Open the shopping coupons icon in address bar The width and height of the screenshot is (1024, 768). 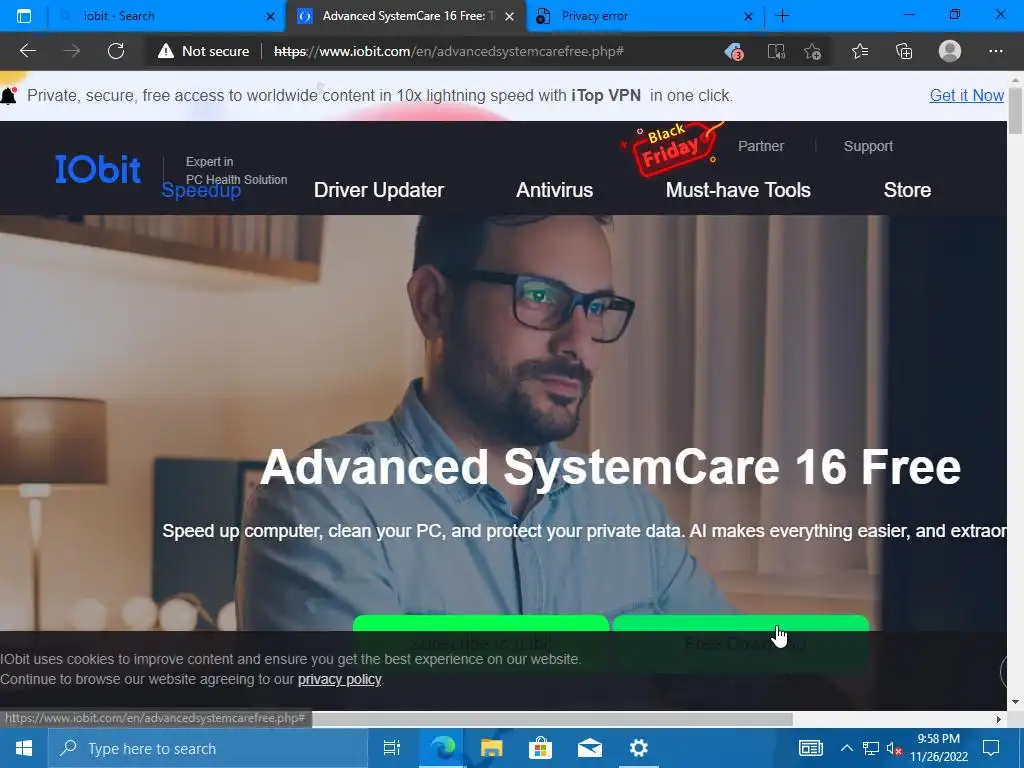click(x=734, y=51)
